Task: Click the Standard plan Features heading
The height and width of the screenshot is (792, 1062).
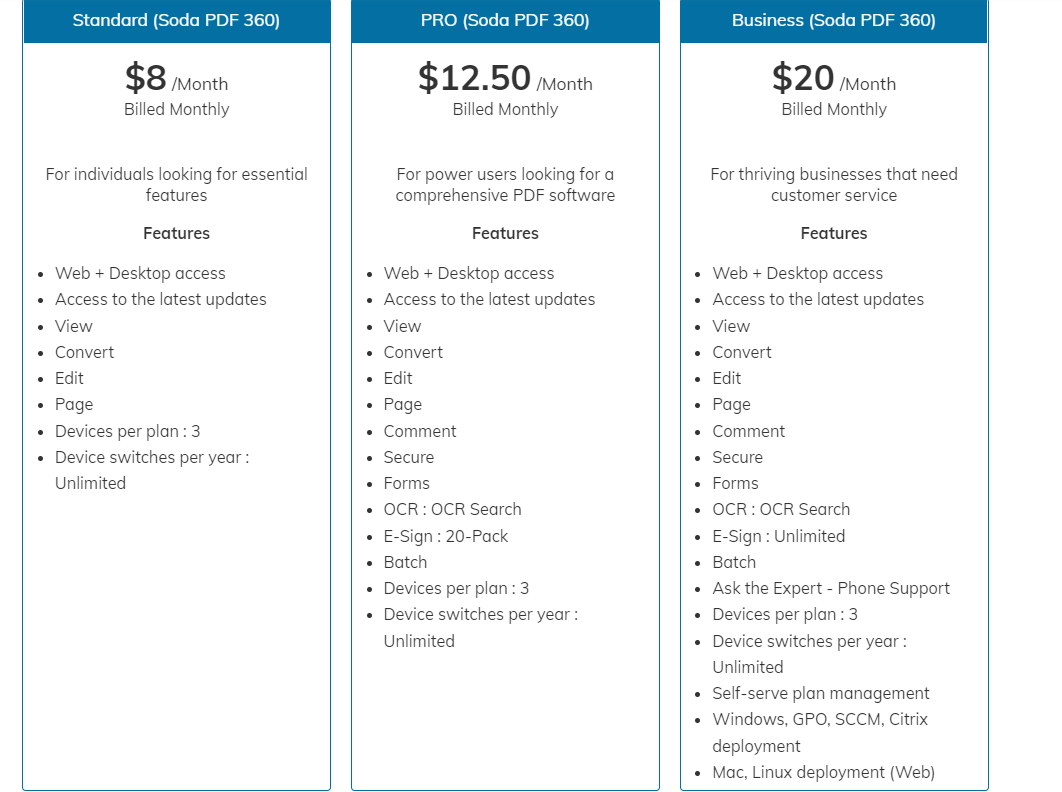Action: 176,233
